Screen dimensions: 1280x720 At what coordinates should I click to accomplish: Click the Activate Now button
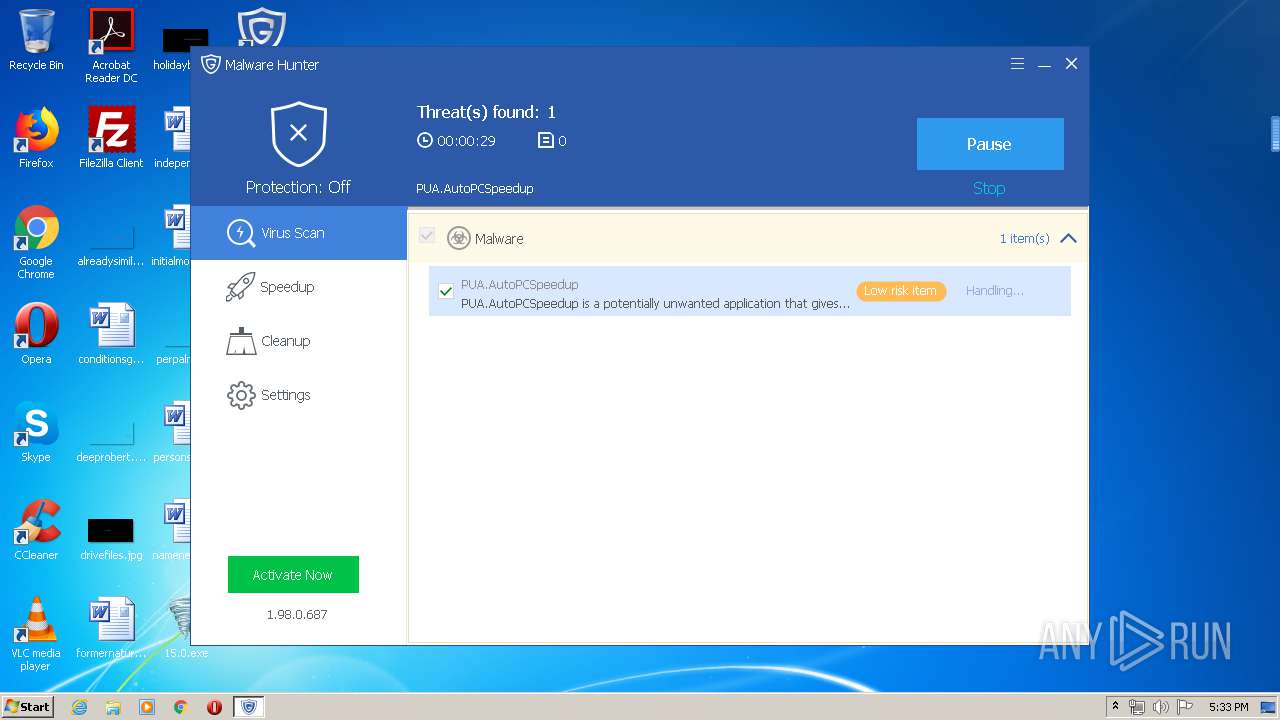(x=293, y=575)
